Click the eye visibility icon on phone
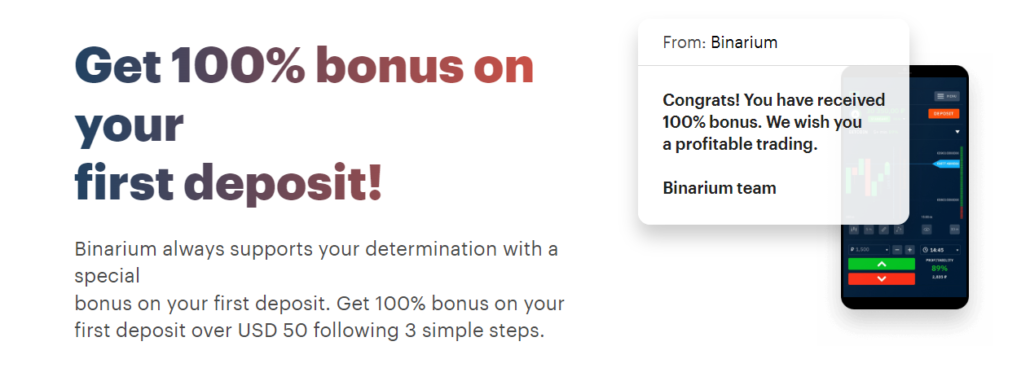Viewport: 1030px width, 381px height. coord(927,229)
